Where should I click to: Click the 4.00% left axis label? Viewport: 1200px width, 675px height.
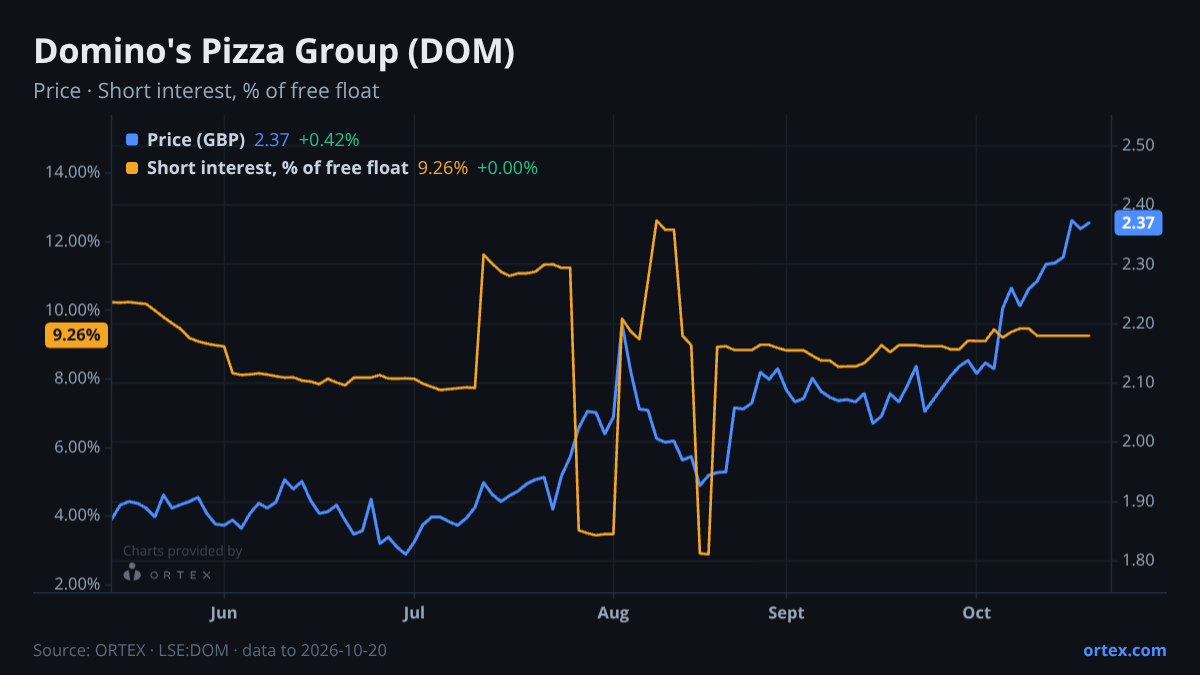tap(77, 515)
